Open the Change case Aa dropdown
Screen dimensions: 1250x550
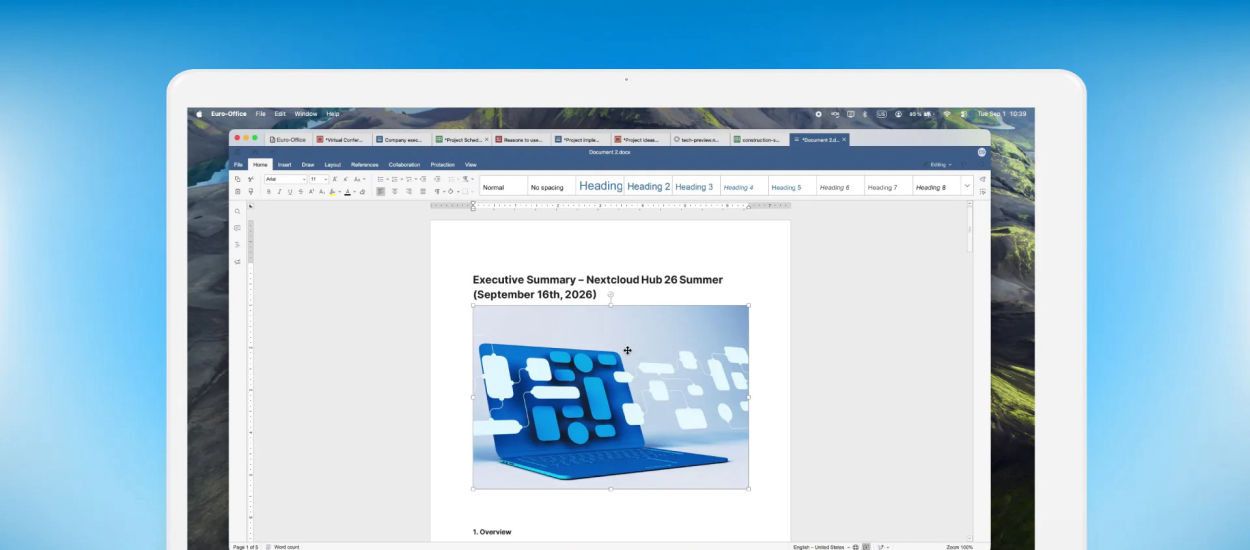coord(359,179)
